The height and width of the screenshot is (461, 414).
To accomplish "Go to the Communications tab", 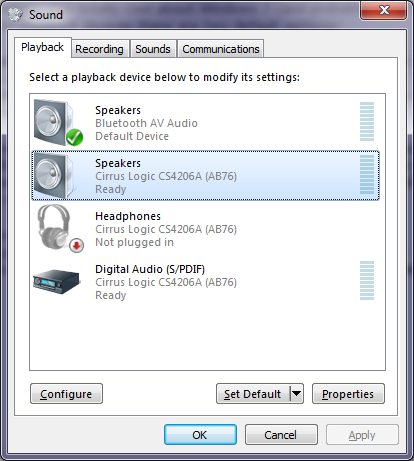I will tap(221, 49).
